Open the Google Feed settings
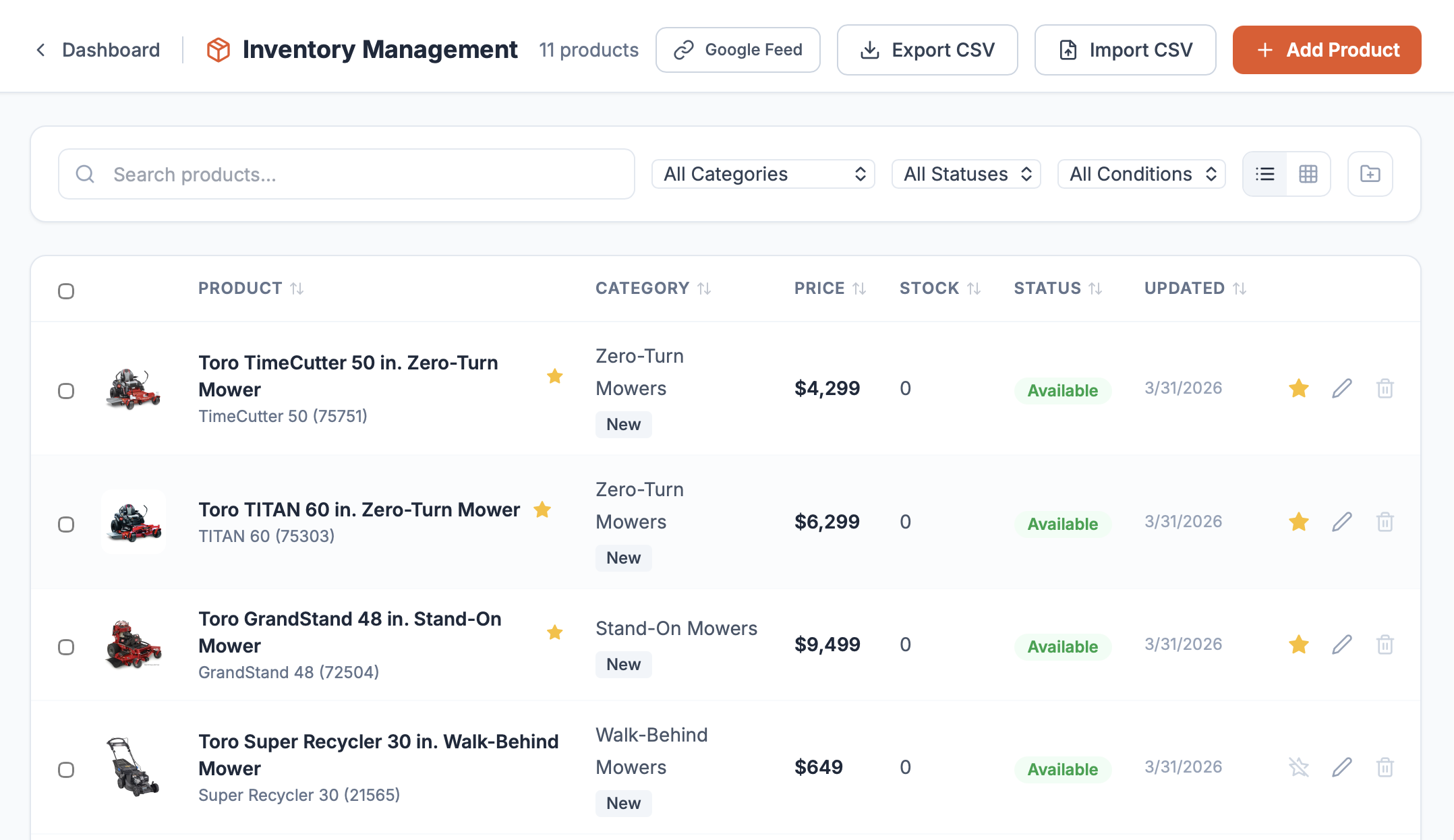 (738, 49)
